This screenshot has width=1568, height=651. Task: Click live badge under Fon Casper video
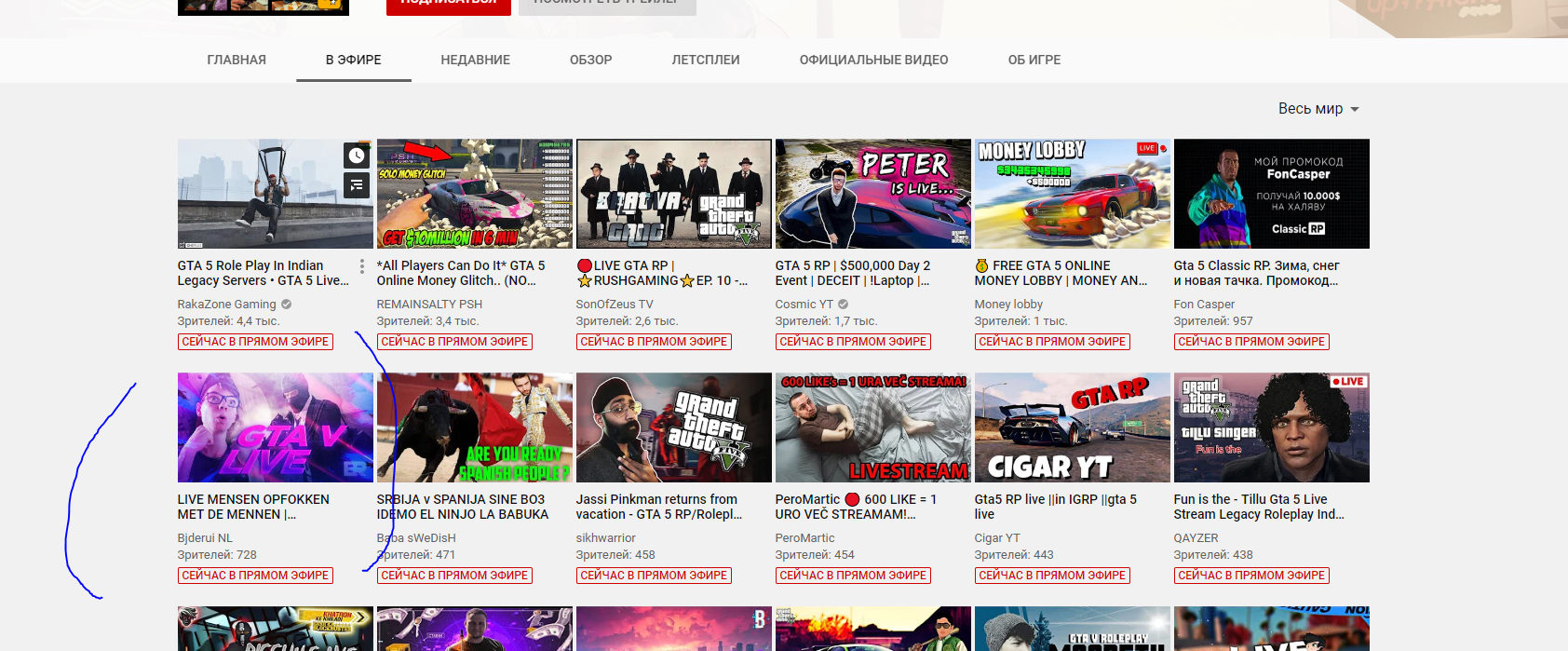click(1250, 342)
